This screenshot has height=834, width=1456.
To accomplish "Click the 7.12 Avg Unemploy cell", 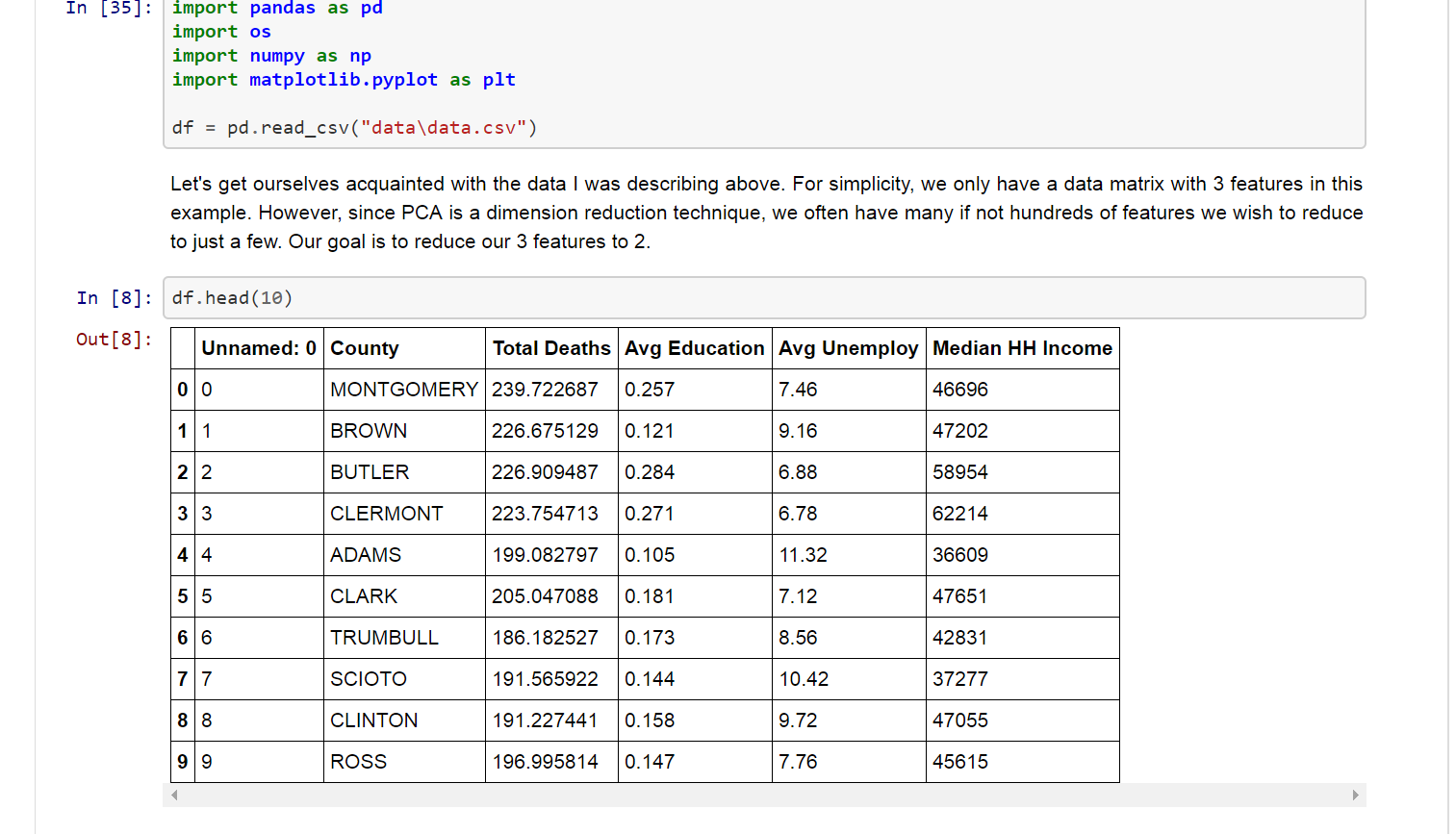I will tap(849, 596).
